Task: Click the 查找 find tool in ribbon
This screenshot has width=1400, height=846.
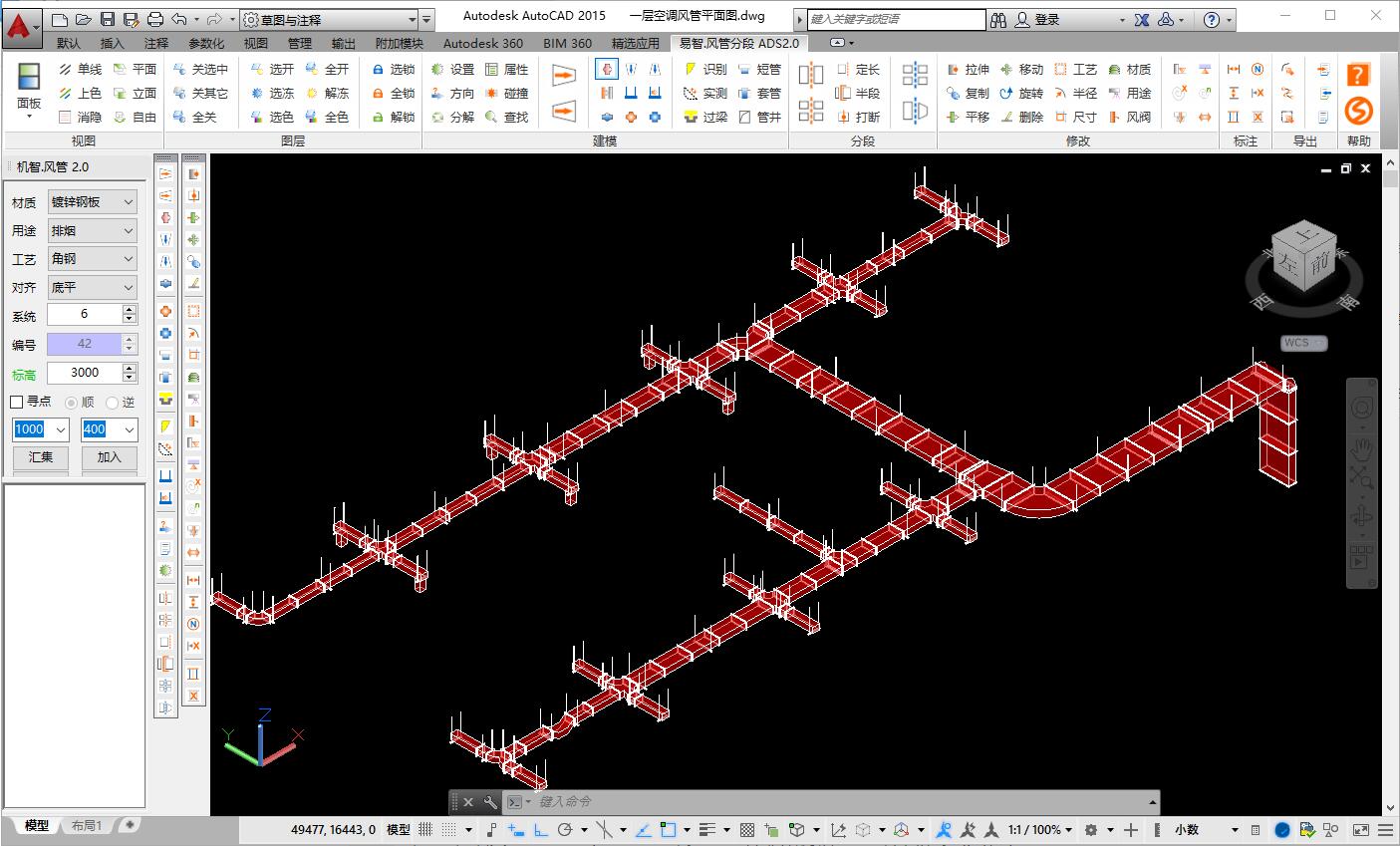Action: (x=506, y=117)
